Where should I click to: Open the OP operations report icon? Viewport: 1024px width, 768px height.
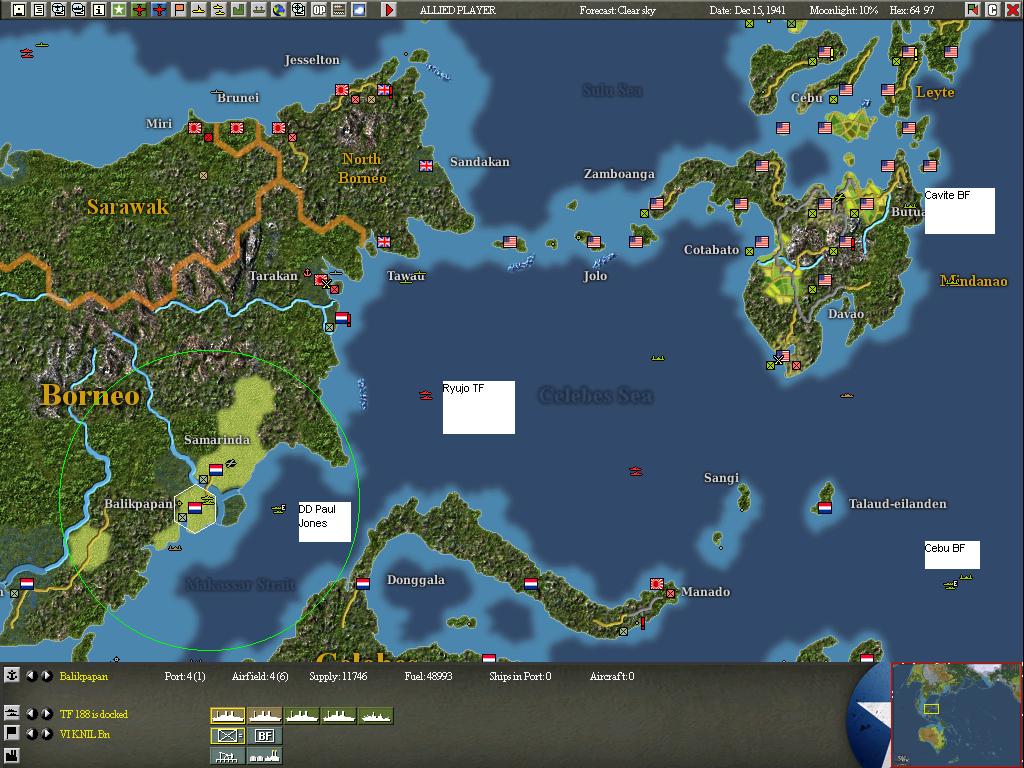[x=319, y=10]
